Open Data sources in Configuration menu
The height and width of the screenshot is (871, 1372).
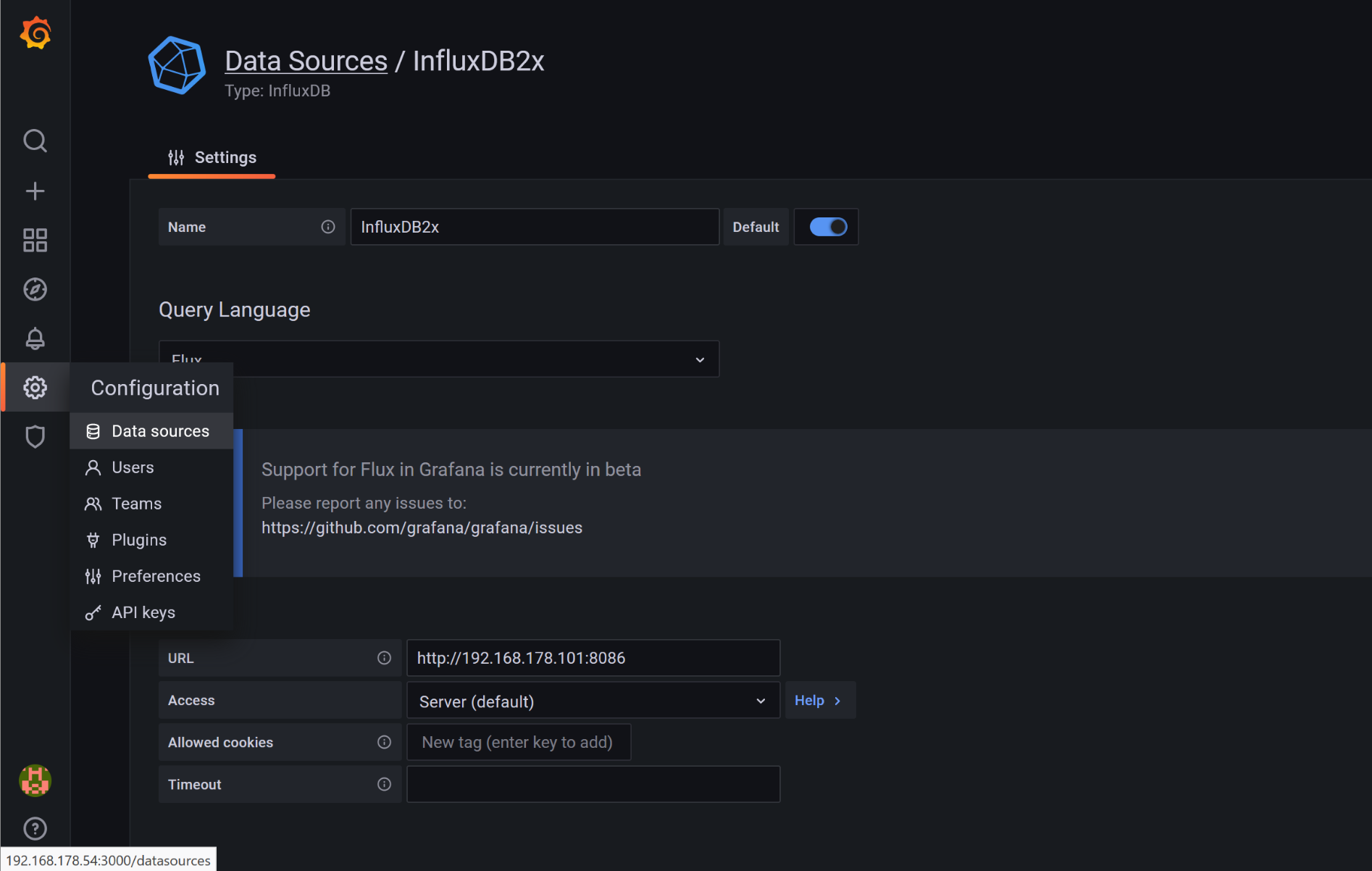[x=151, y=431]
